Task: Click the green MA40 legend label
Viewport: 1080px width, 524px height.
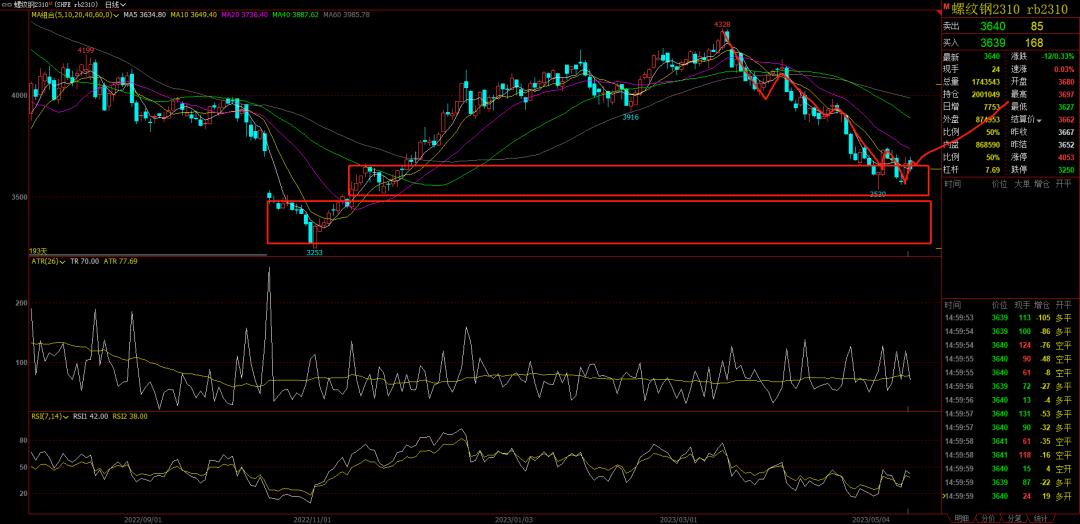Action: click(x=301, y=15)
